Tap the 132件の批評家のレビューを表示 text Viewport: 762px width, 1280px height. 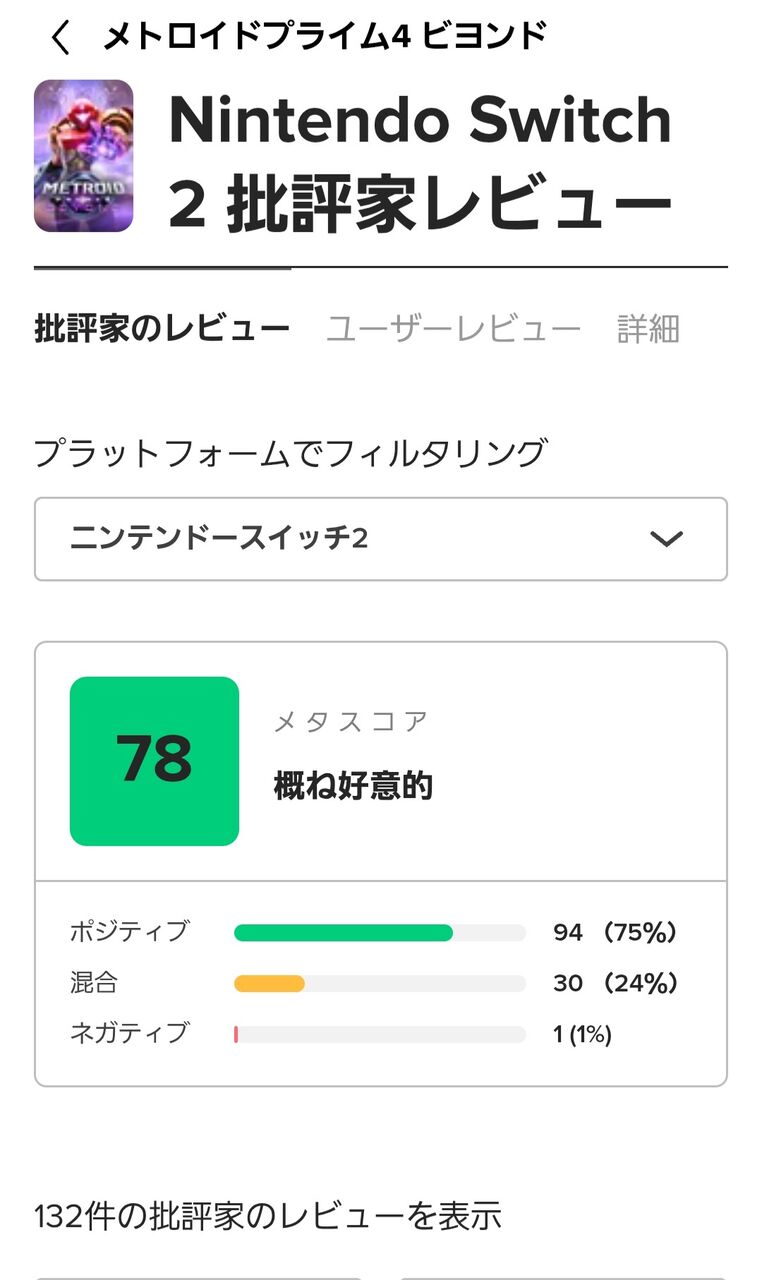click(267, 1216)
